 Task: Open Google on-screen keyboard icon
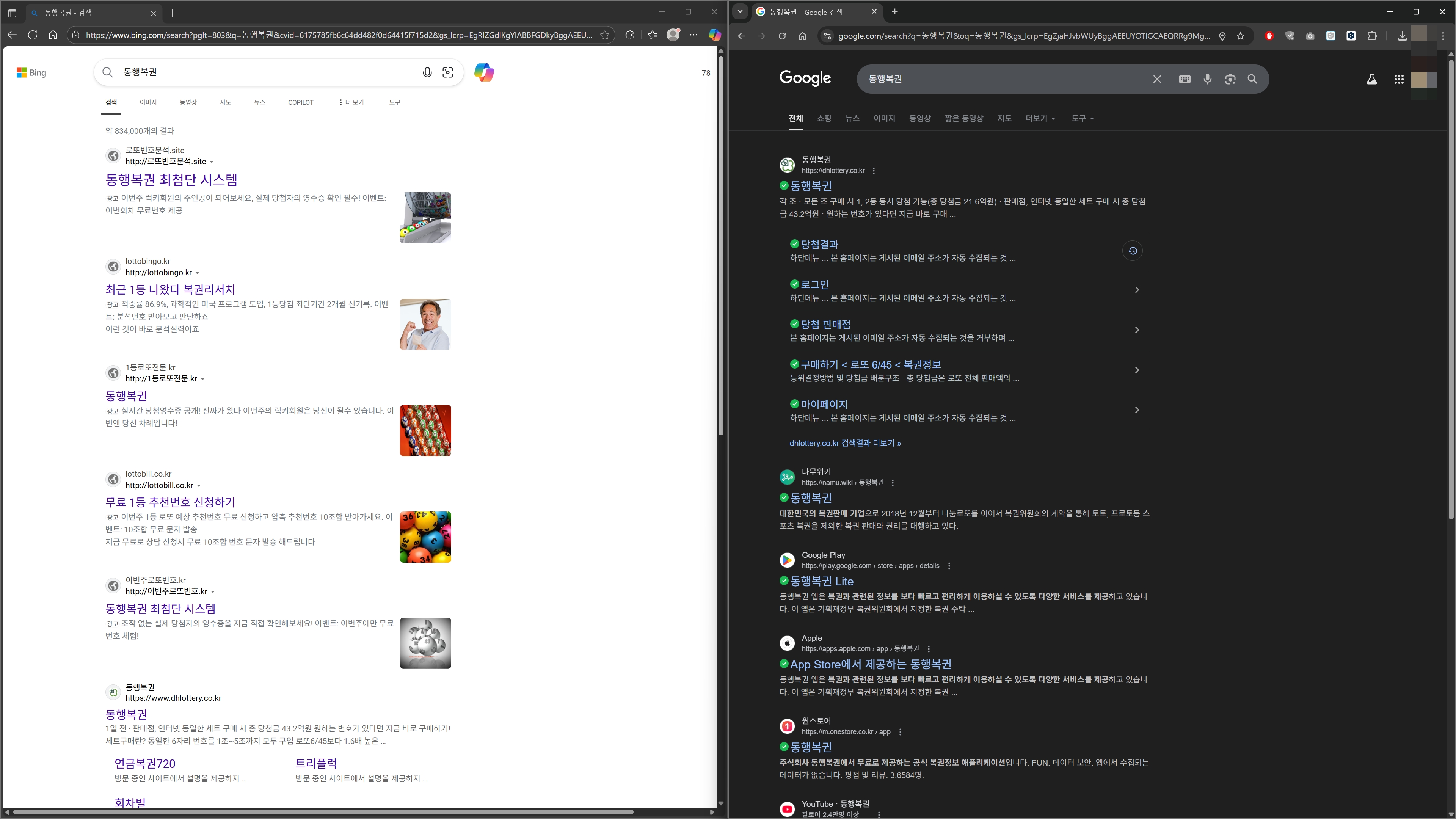(1185, 79)
